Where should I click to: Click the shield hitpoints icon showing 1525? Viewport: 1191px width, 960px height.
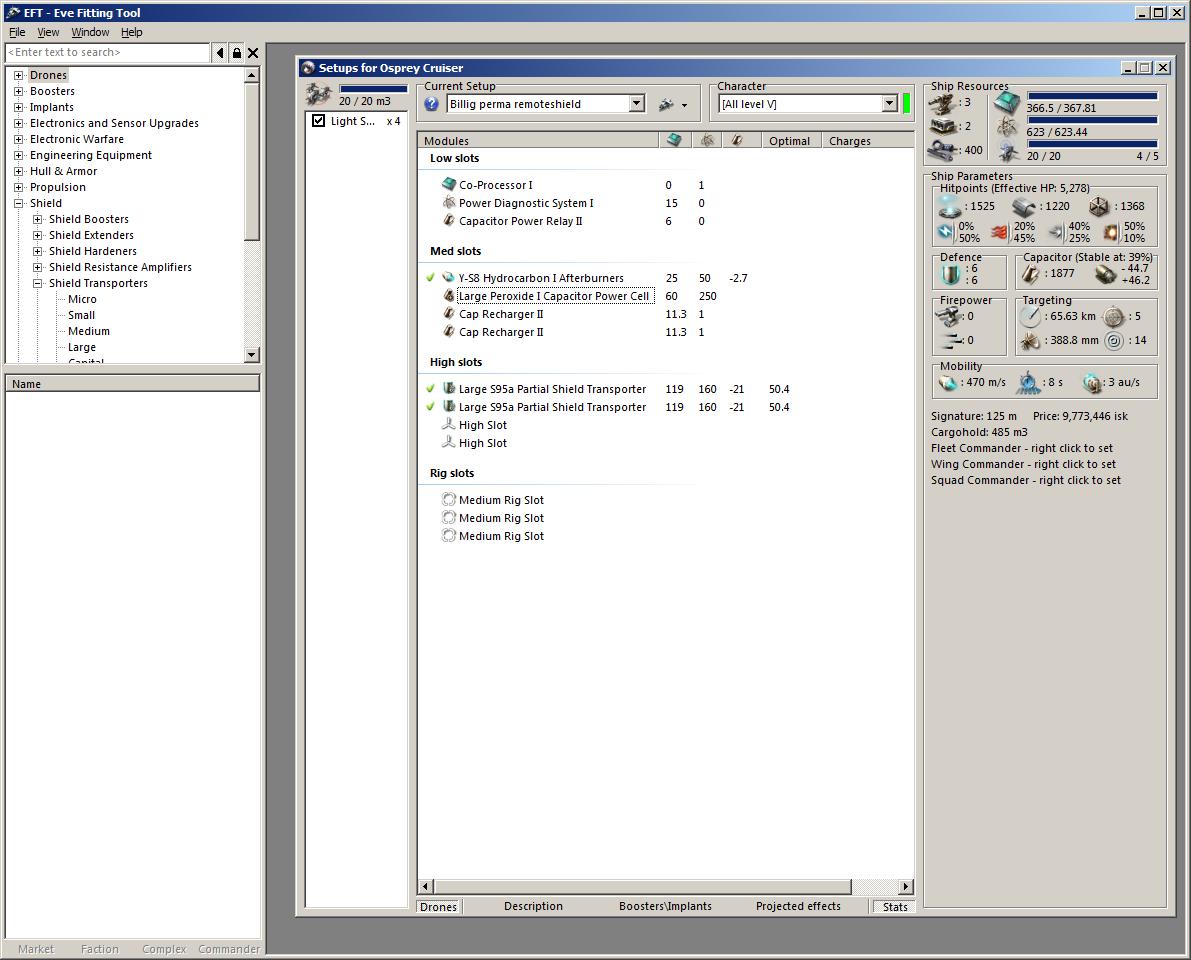click(950, 206)
